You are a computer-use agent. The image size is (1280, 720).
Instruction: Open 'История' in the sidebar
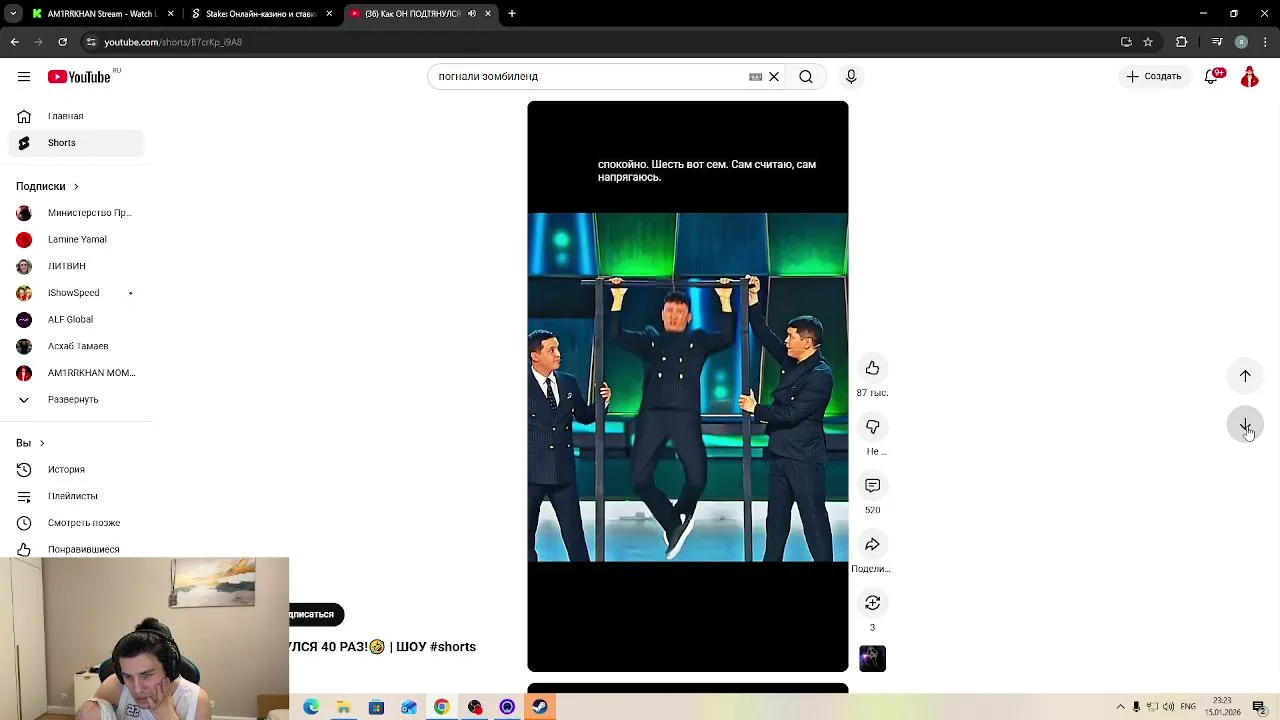(76, 470)
